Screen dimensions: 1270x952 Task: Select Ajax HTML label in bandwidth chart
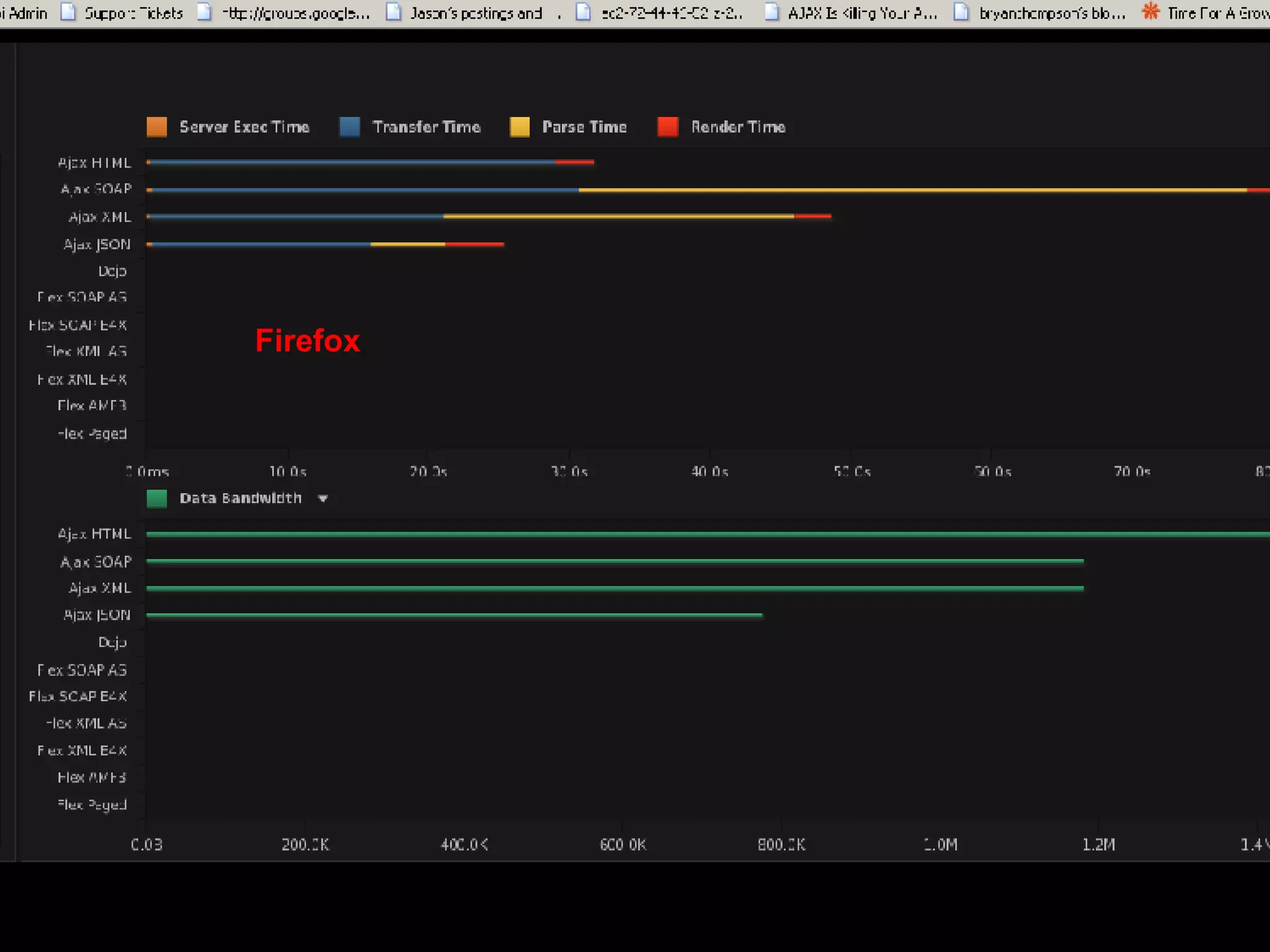[x=94, y=534]
